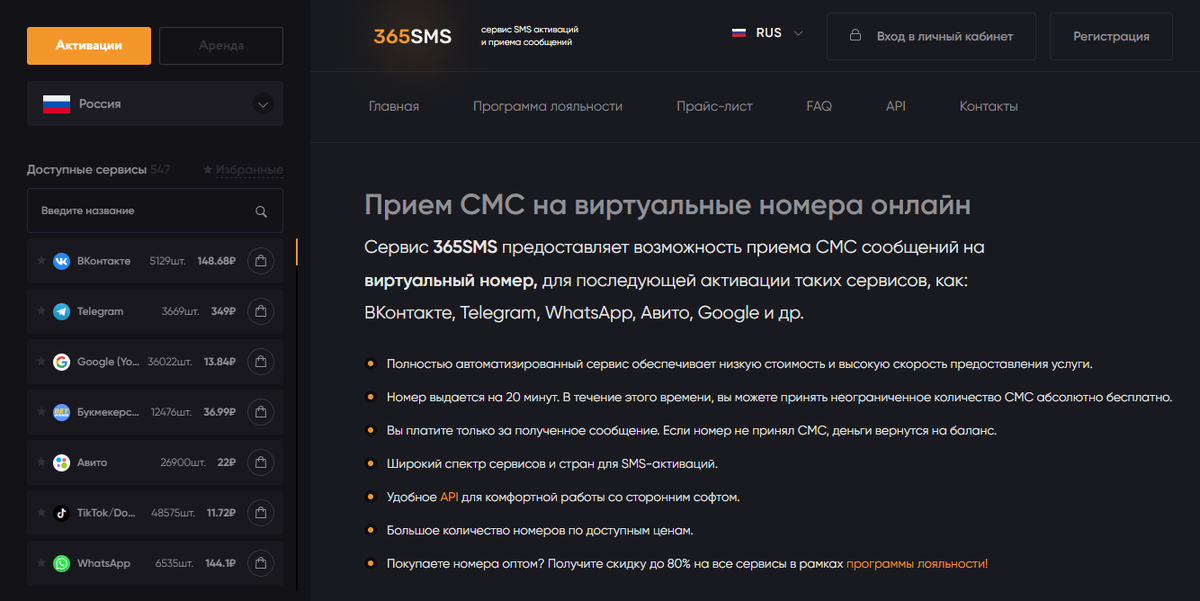Click the WhatsApp price 144.1₽
The width and height of the screenshot is (1200, 601).
tap(220, 564)
